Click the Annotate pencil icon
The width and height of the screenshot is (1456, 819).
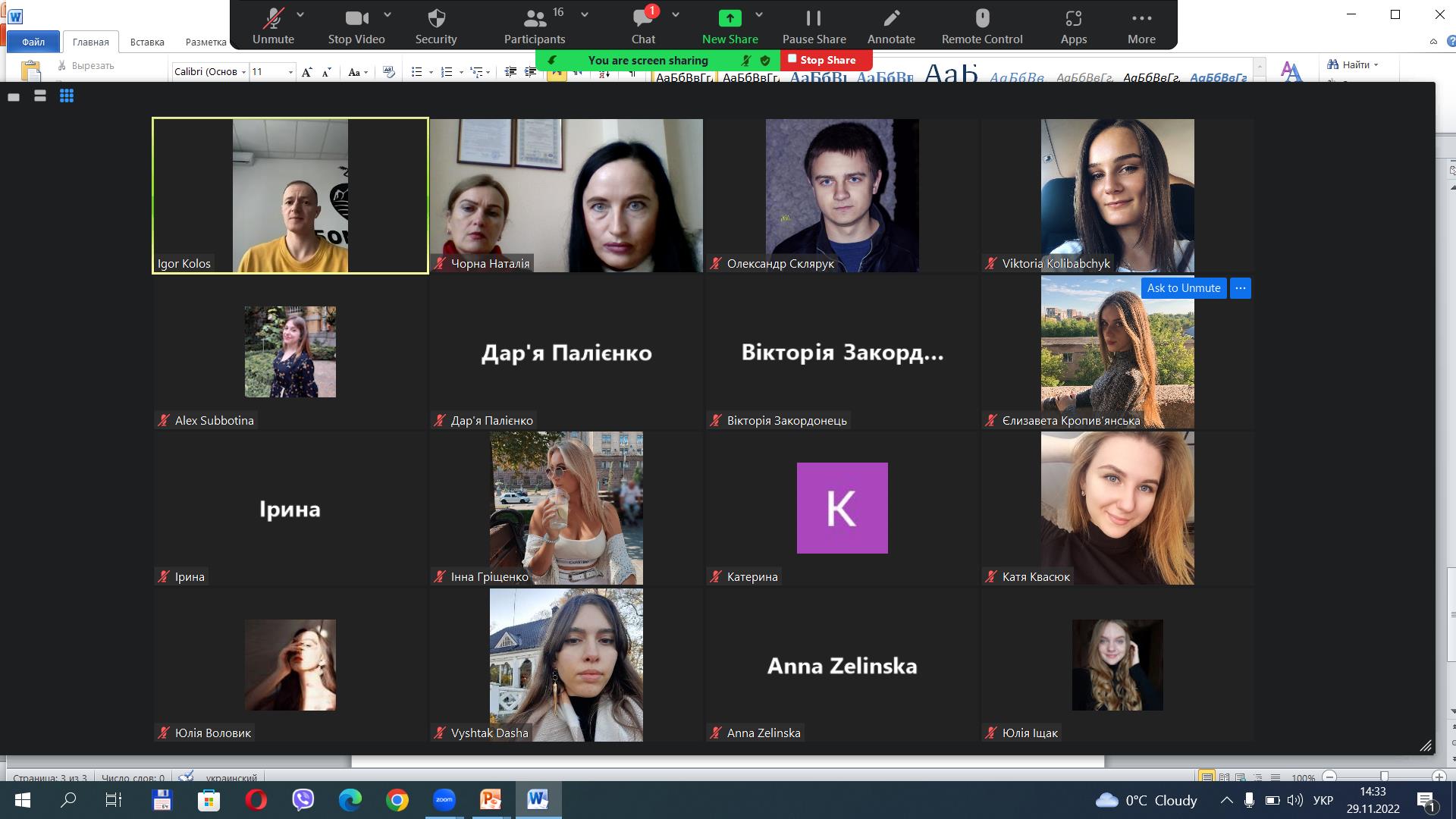(x=892, y=18)
